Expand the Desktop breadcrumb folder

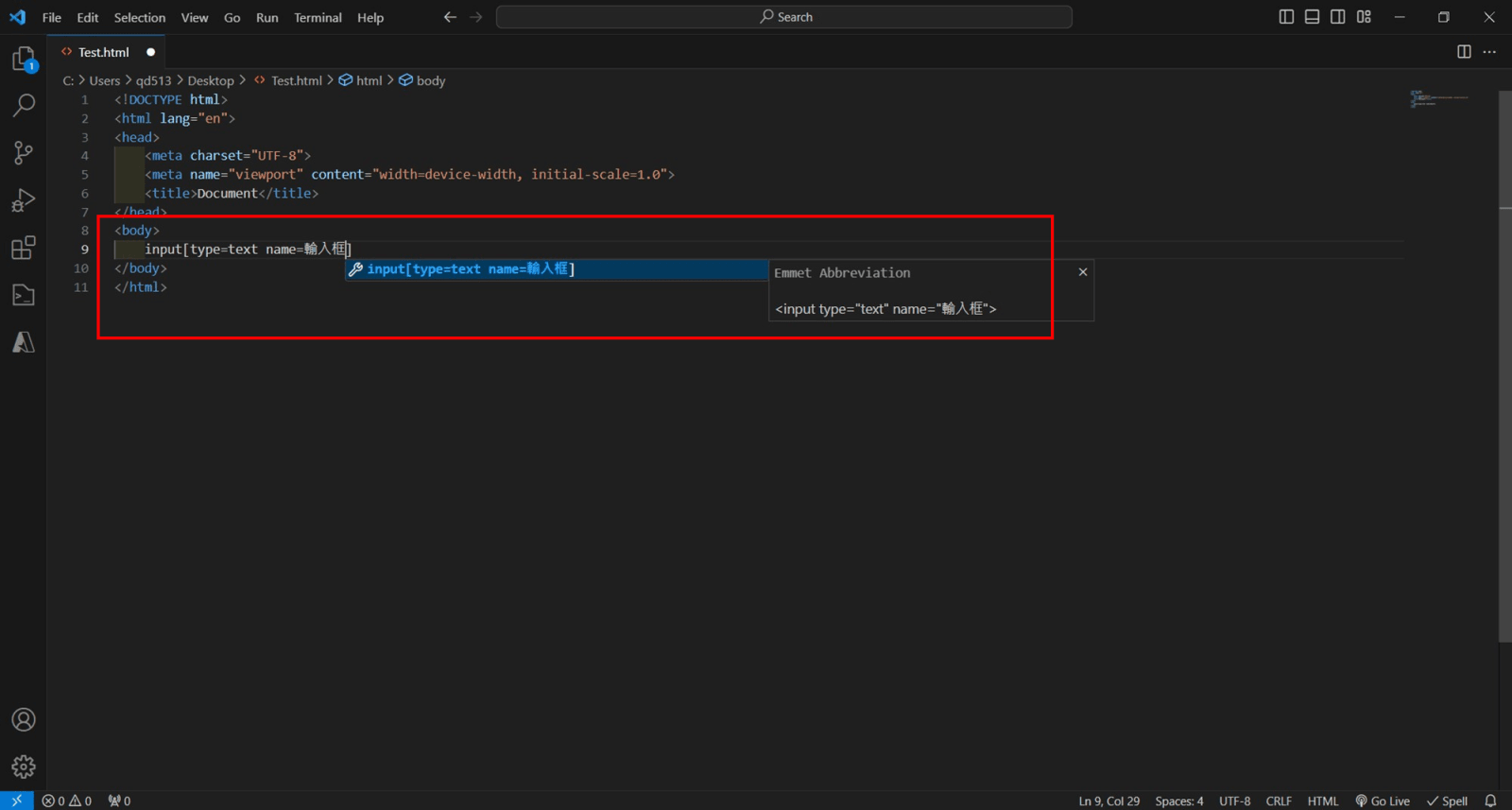click(x=211, y=80)
